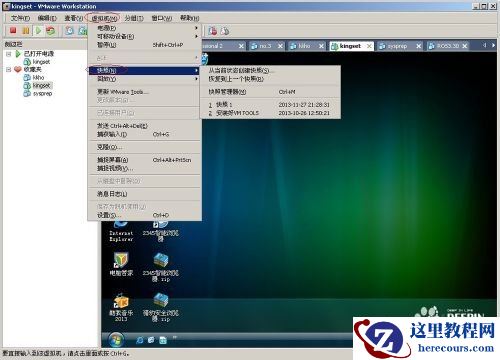Open the 编辑(E) menu
Screen dimensions: 500x360
pos(47,18)
